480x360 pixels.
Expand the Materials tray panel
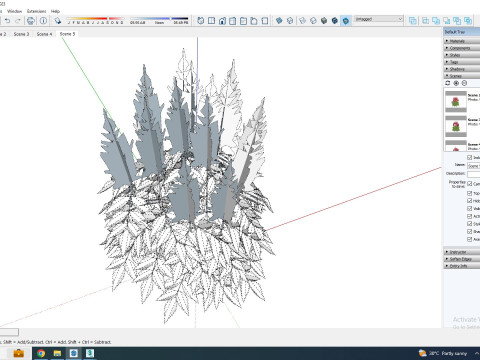point(462,41)
